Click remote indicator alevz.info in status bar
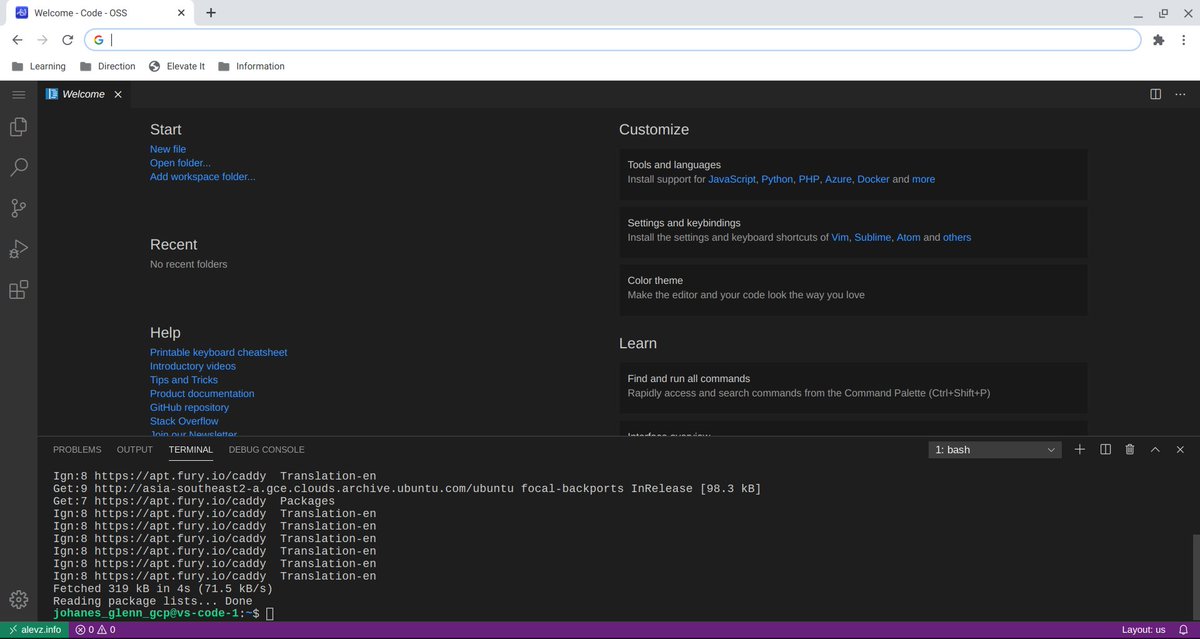The width and height of the screenshot is (1200, 639). [x=34, y=630]
